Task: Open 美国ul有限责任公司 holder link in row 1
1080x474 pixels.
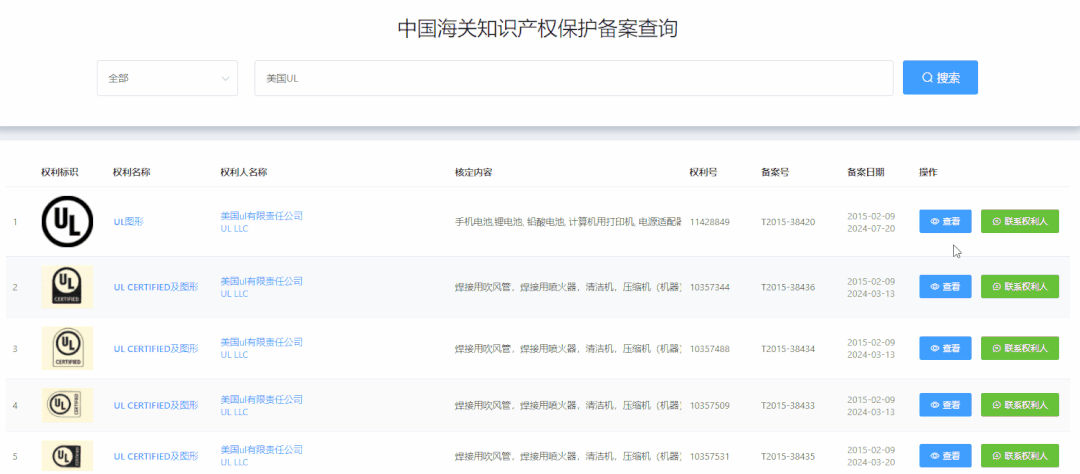Action: (x=262, y=216)
